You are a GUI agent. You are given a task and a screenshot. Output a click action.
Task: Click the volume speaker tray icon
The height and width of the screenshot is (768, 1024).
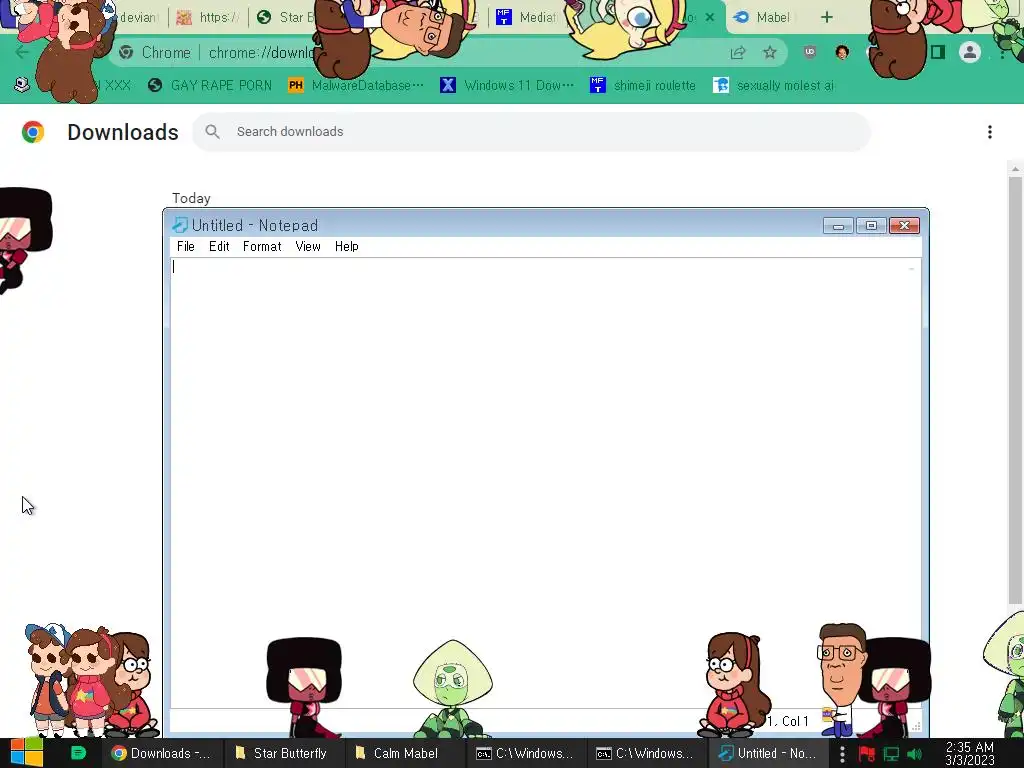tap(915, 754)
